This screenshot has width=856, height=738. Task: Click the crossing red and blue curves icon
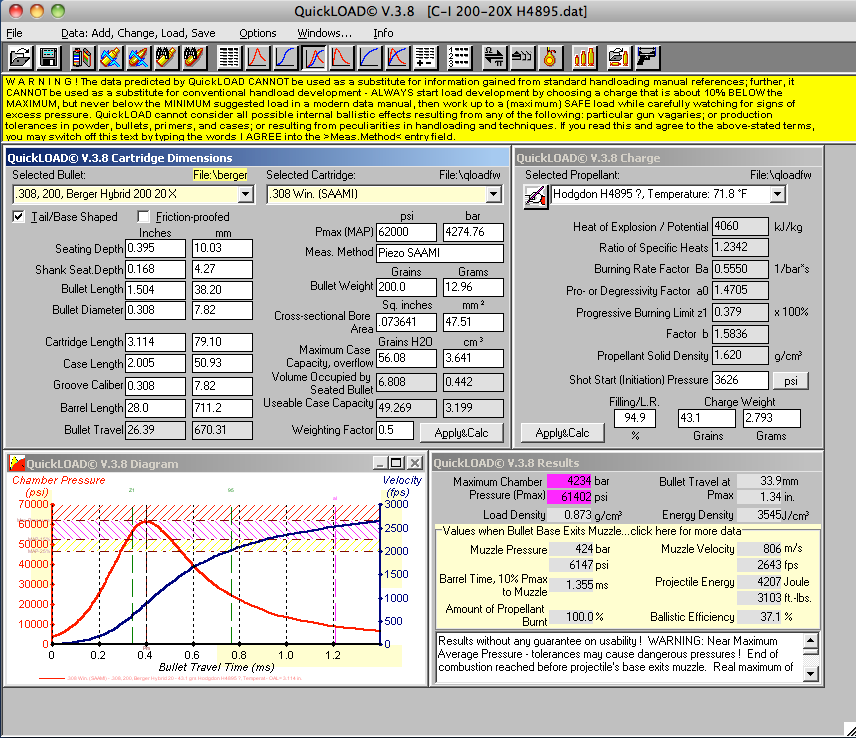click(x=397, y=57)
